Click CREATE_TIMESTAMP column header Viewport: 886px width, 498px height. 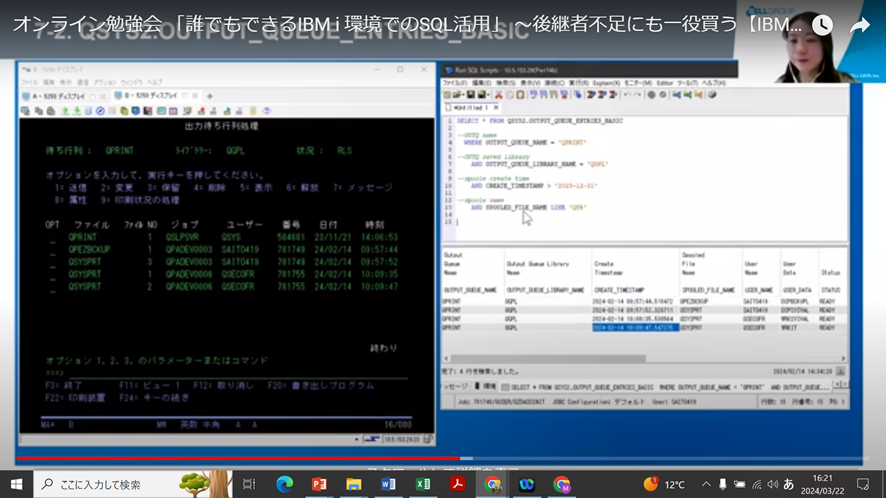pos(619,290)
